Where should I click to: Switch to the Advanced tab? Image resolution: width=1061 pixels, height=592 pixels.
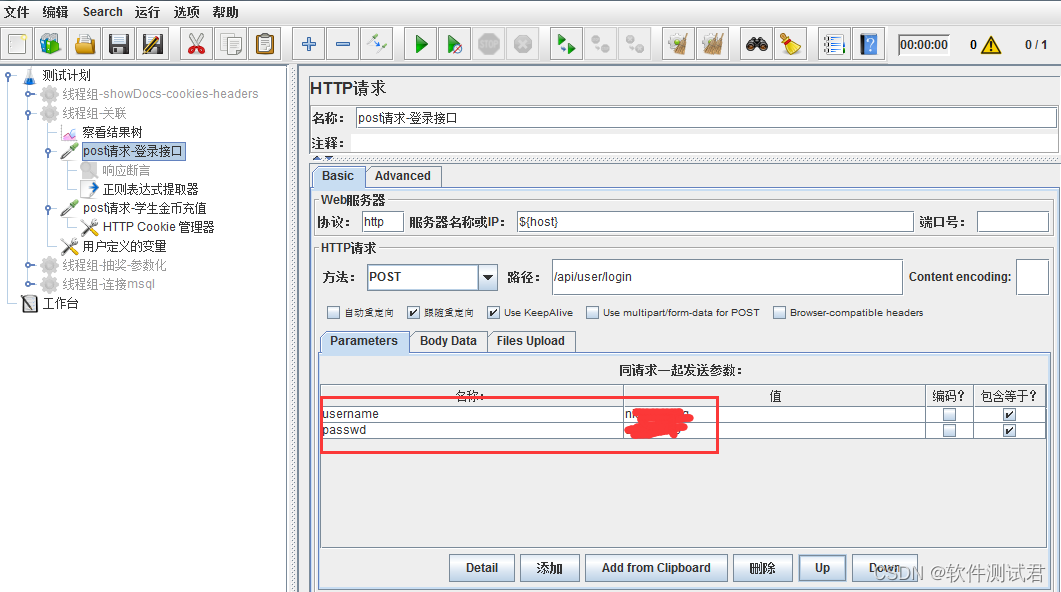click(x=403, y=176)
